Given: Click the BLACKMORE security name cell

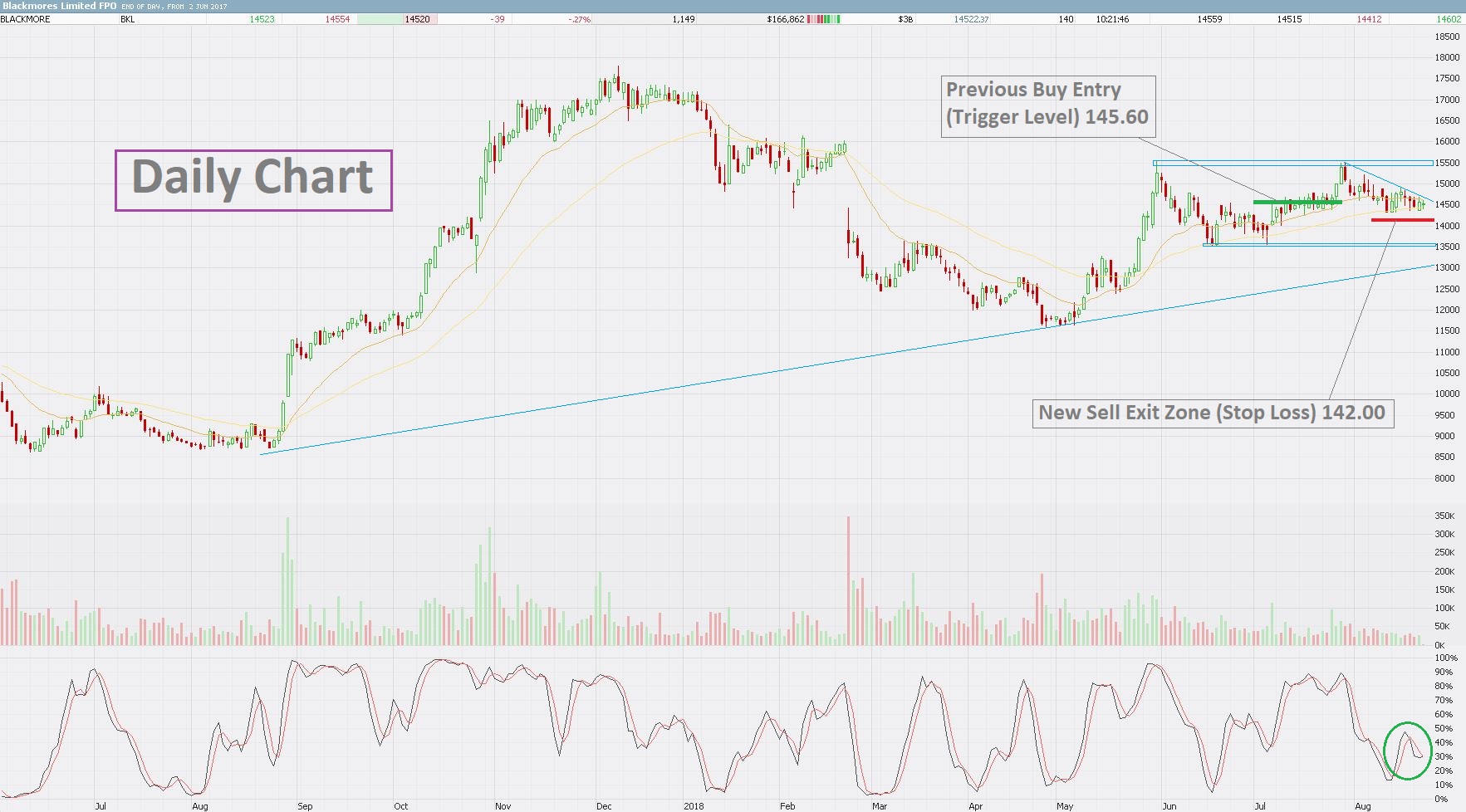Looking at the screenshot, I should pyautogui.click(x=26, y=19).
